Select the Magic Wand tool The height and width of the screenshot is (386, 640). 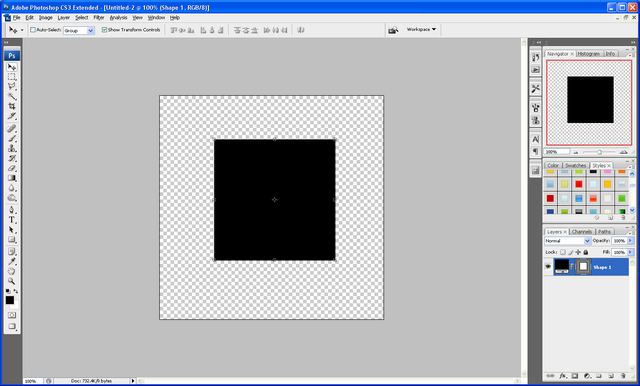coord(12,96)
